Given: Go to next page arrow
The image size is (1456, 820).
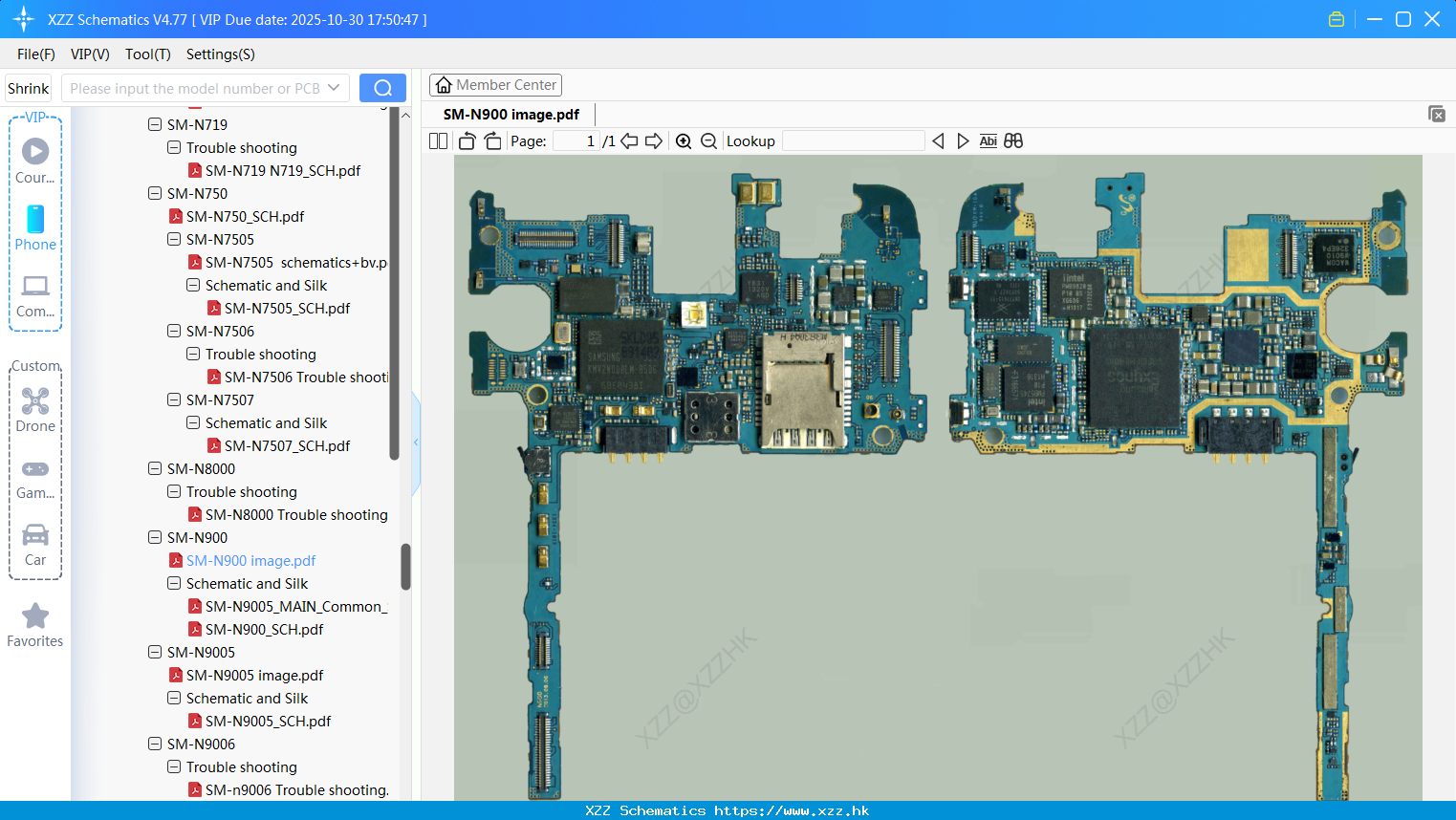Looking at the screenshot, I should pos(654,140).
